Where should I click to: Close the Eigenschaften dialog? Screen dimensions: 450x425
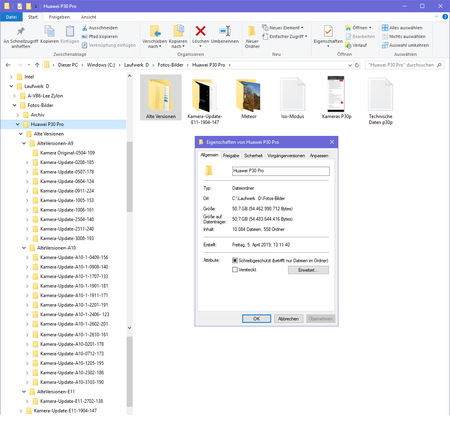point(332,142)
